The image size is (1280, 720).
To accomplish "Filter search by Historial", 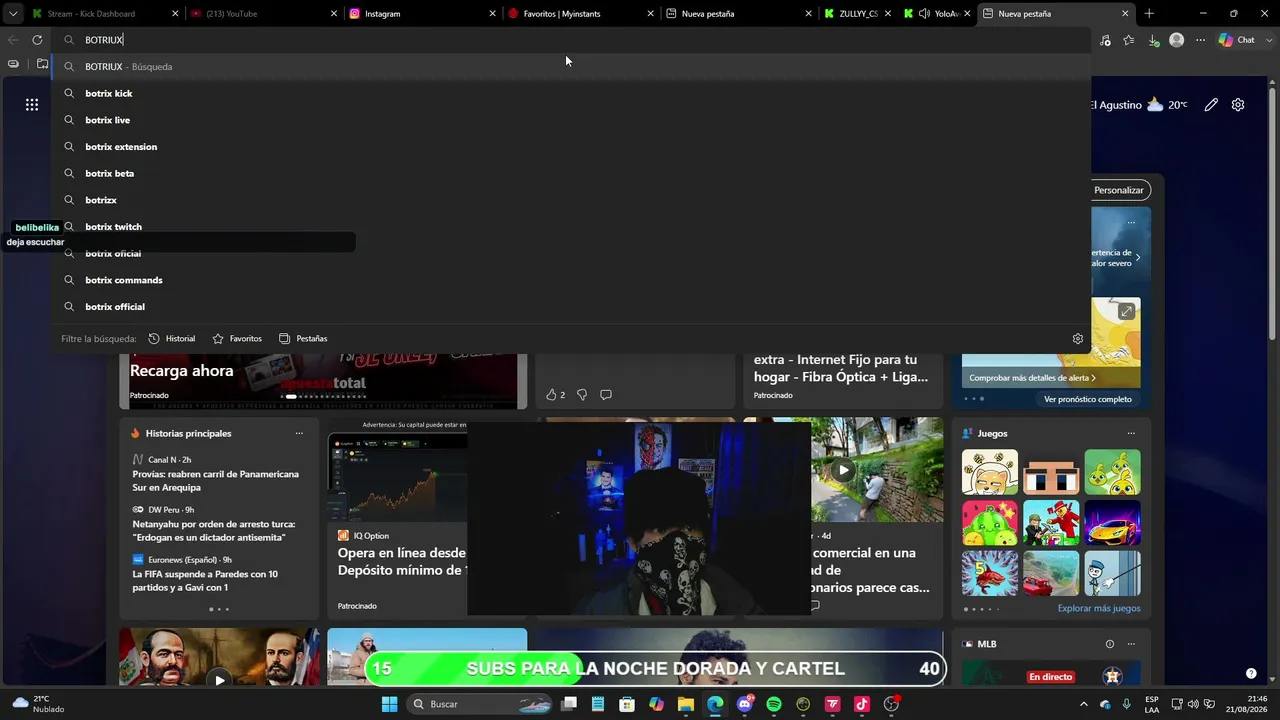I will click(x=172, y=339).
